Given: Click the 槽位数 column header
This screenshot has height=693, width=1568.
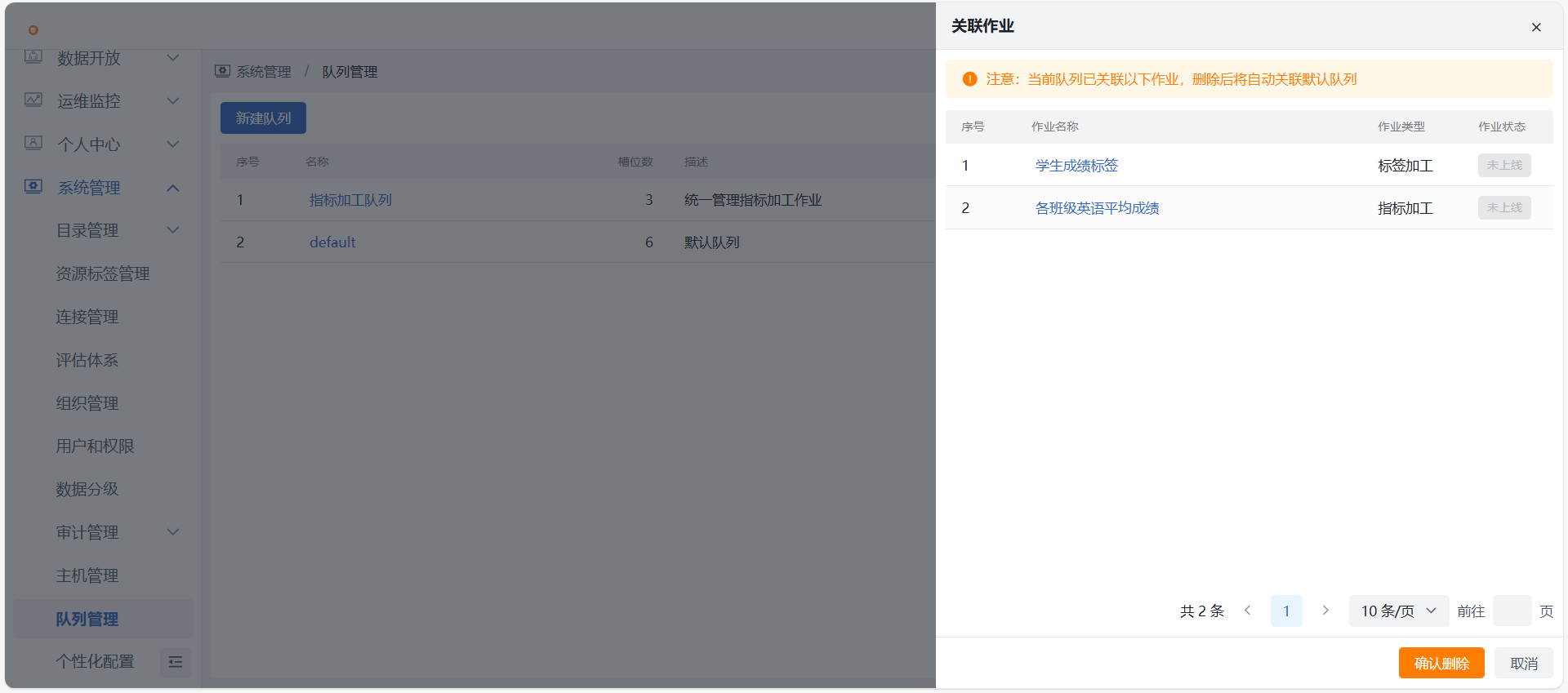Looking at the screenshot, I should (635, 162).
